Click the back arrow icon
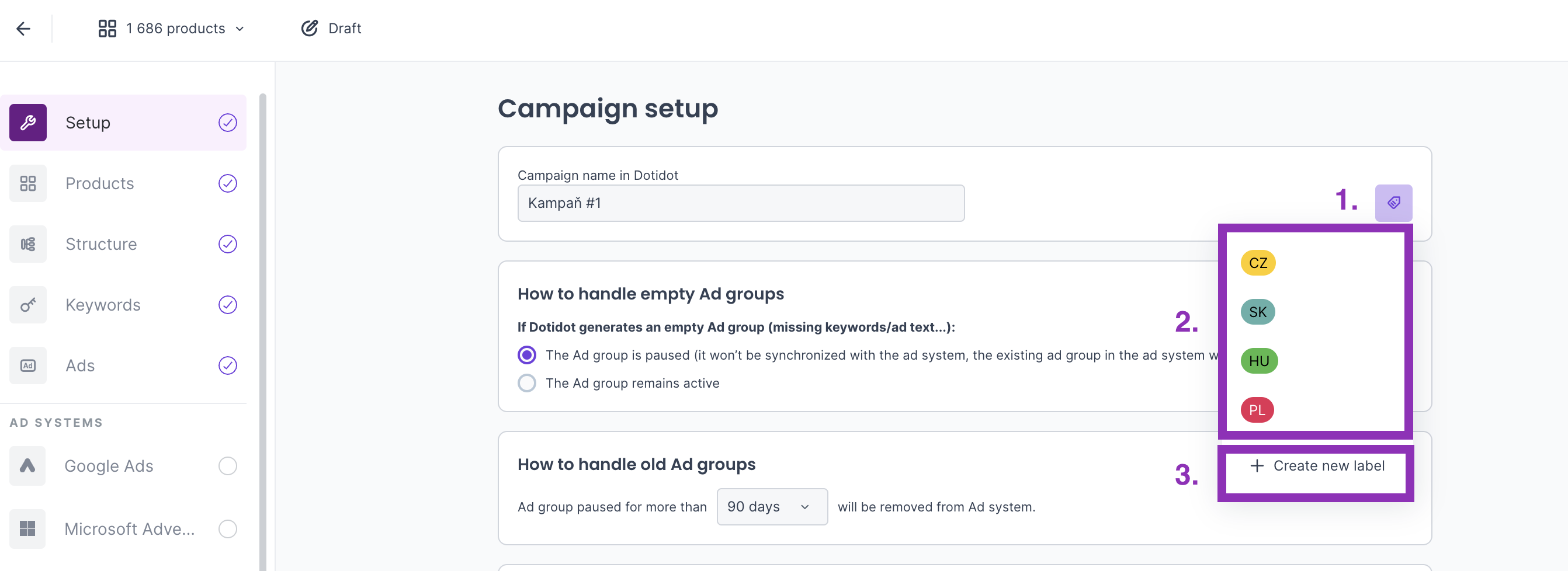The image size is (1568, 571). click(x=23, y=29)
